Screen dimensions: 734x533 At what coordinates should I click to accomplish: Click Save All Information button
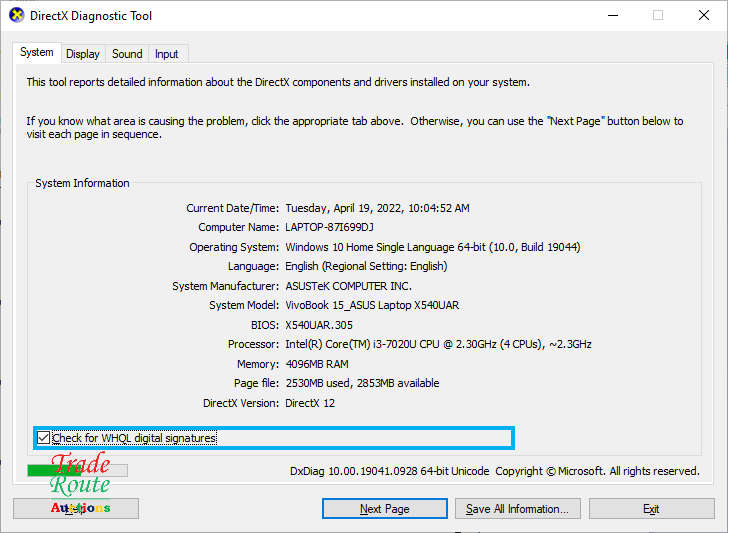[517, 509]
